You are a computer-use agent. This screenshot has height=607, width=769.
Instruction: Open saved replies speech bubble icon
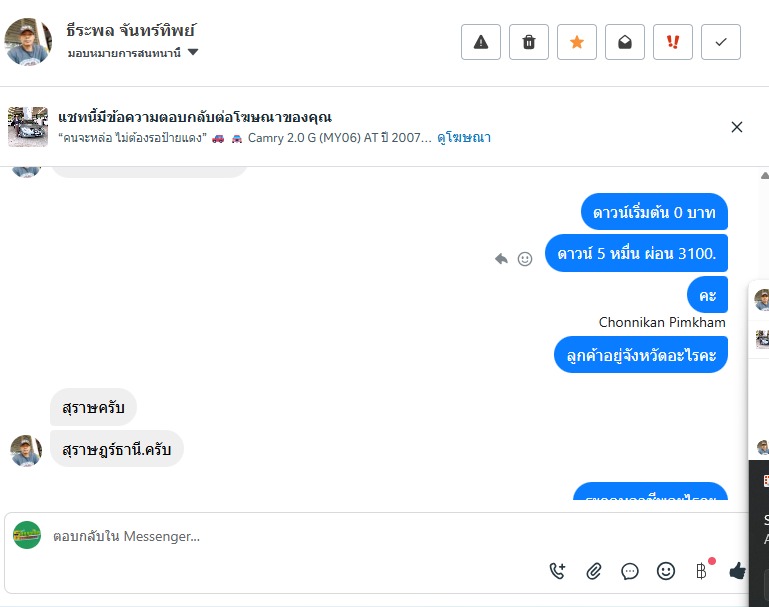point(630,571)
